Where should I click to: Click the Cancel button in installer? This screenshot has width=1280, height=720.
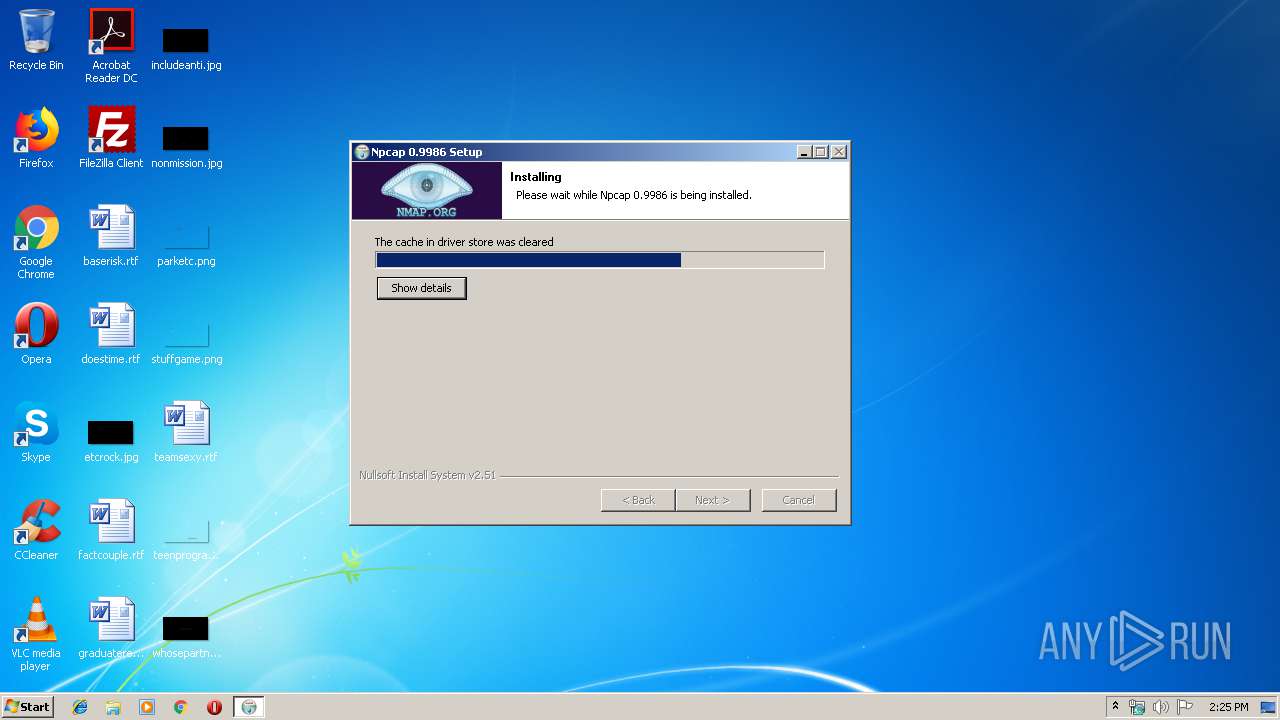coord(798,500)
